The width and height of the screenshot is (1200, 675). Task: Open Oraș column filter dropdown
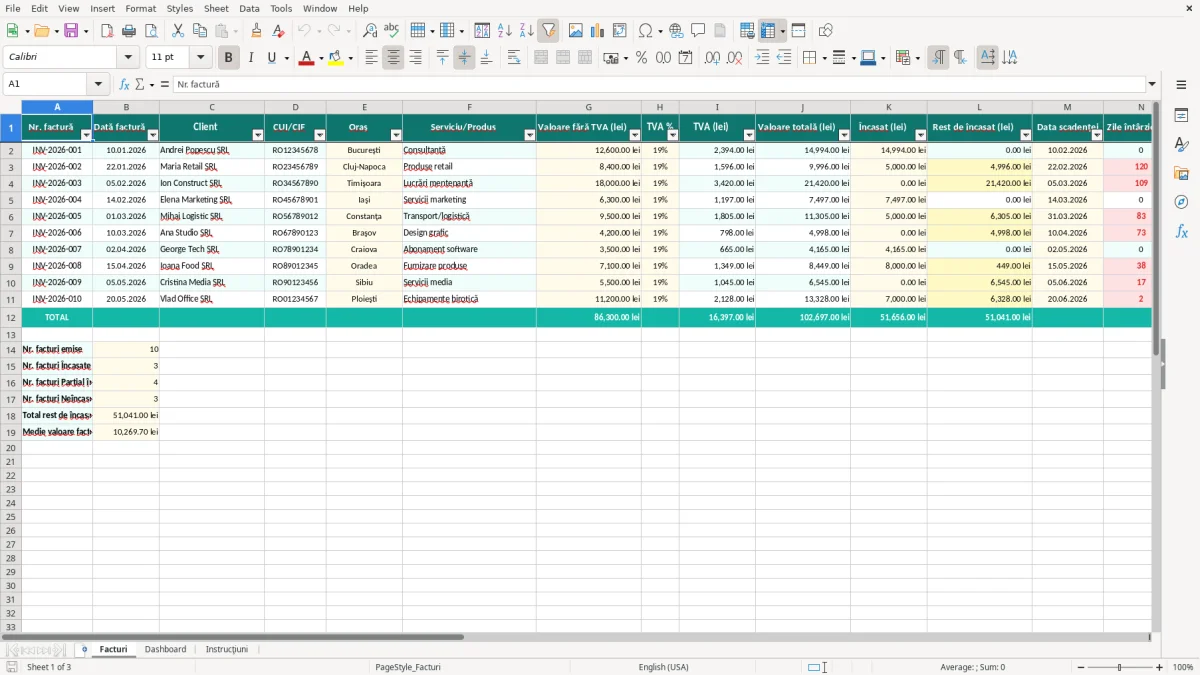coord(396,135)
